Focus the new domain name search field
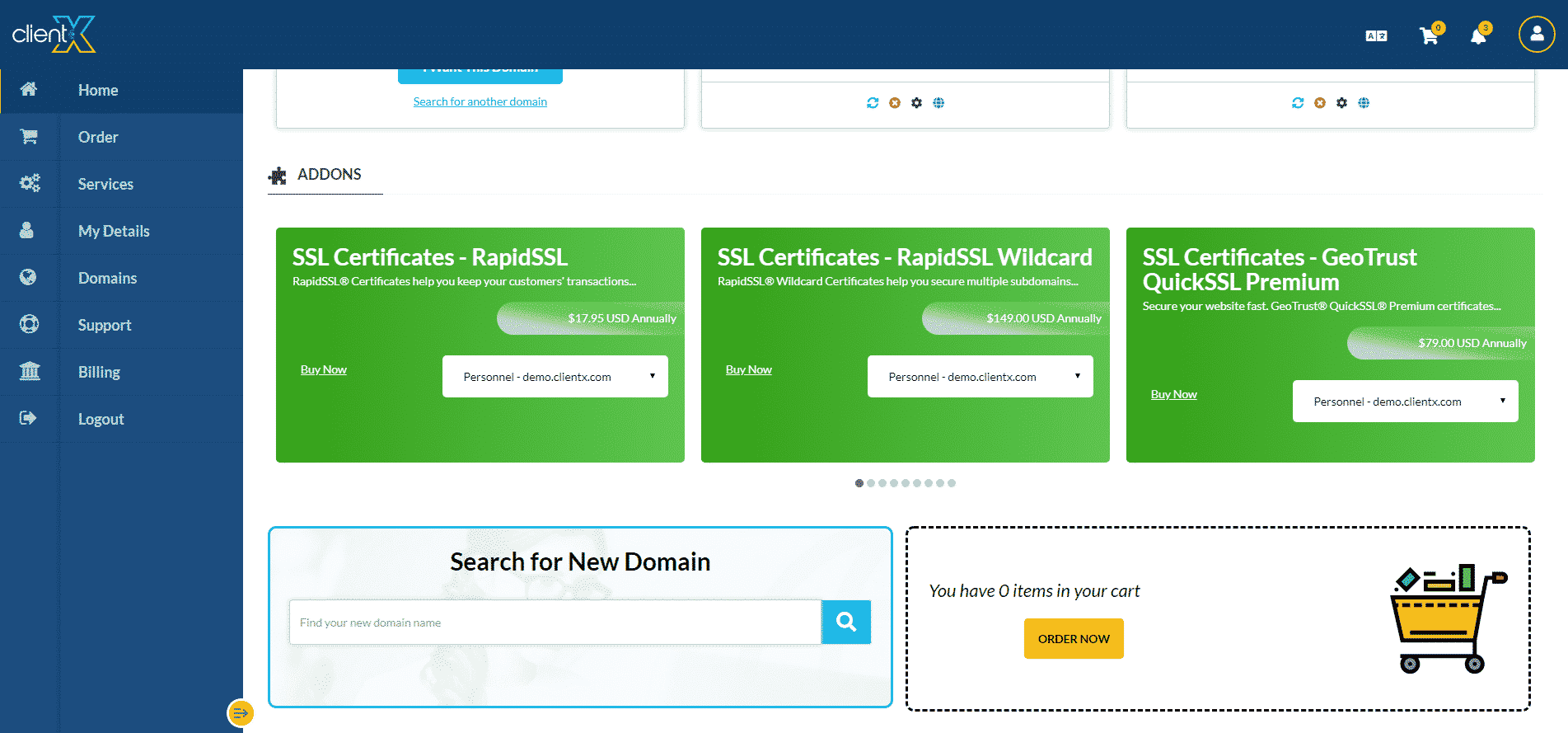1568x733 pixels. pos(555,623)
